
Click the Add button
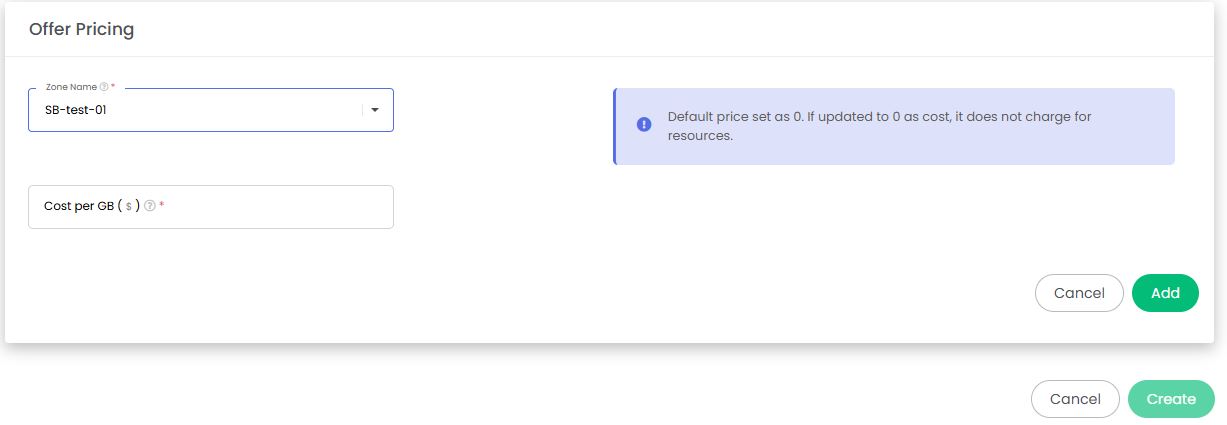[1165, 293]
